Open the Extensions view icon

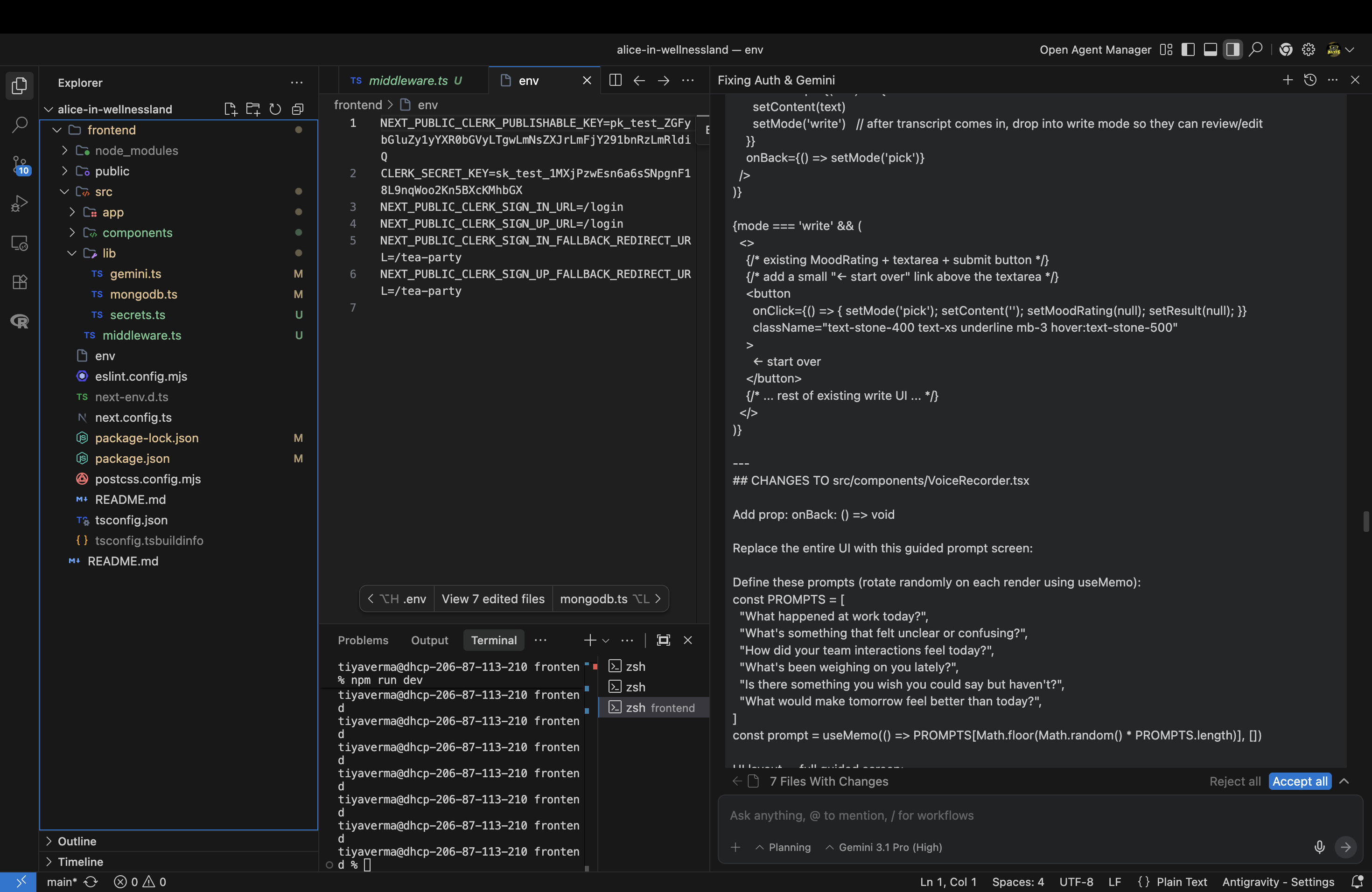point(20,282)
